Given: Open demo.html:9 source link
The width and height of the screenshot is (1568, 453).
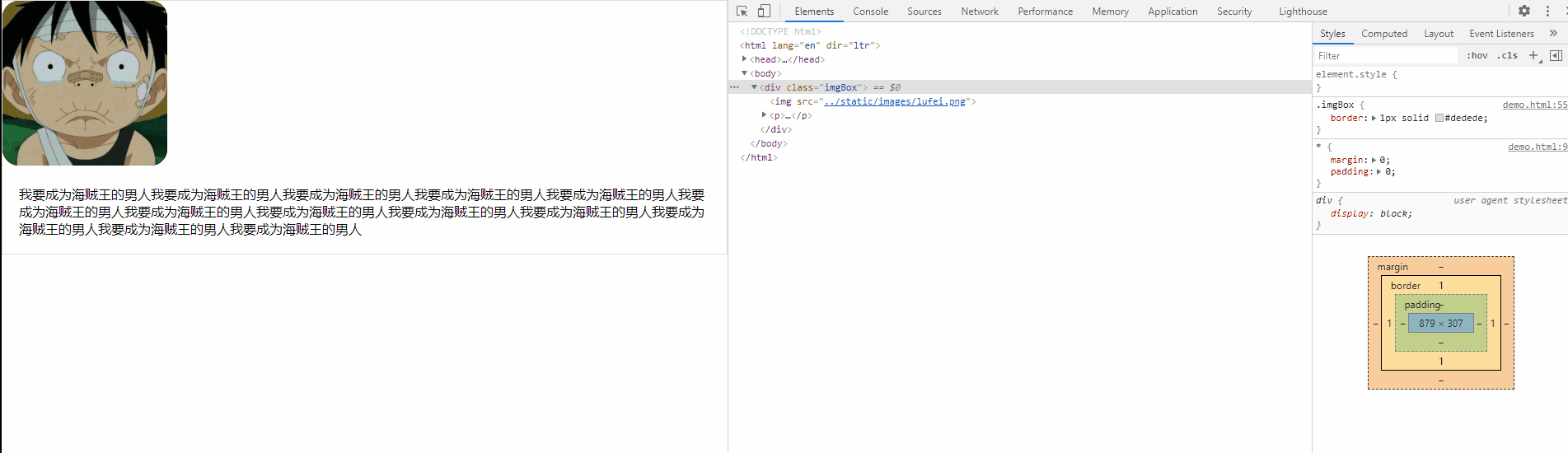Looking at the screenshot, I should click(1538, 147).
